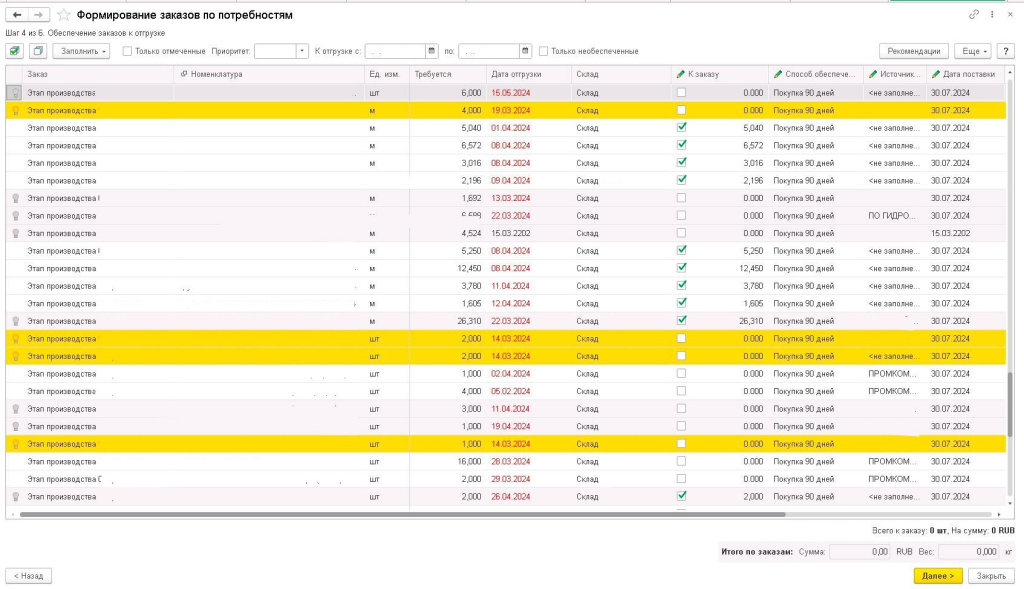Viewport: 1024px width, 589px height.
Task: Click pencil icon in 'Способ обеспече...' header
Action: [778, 74]
